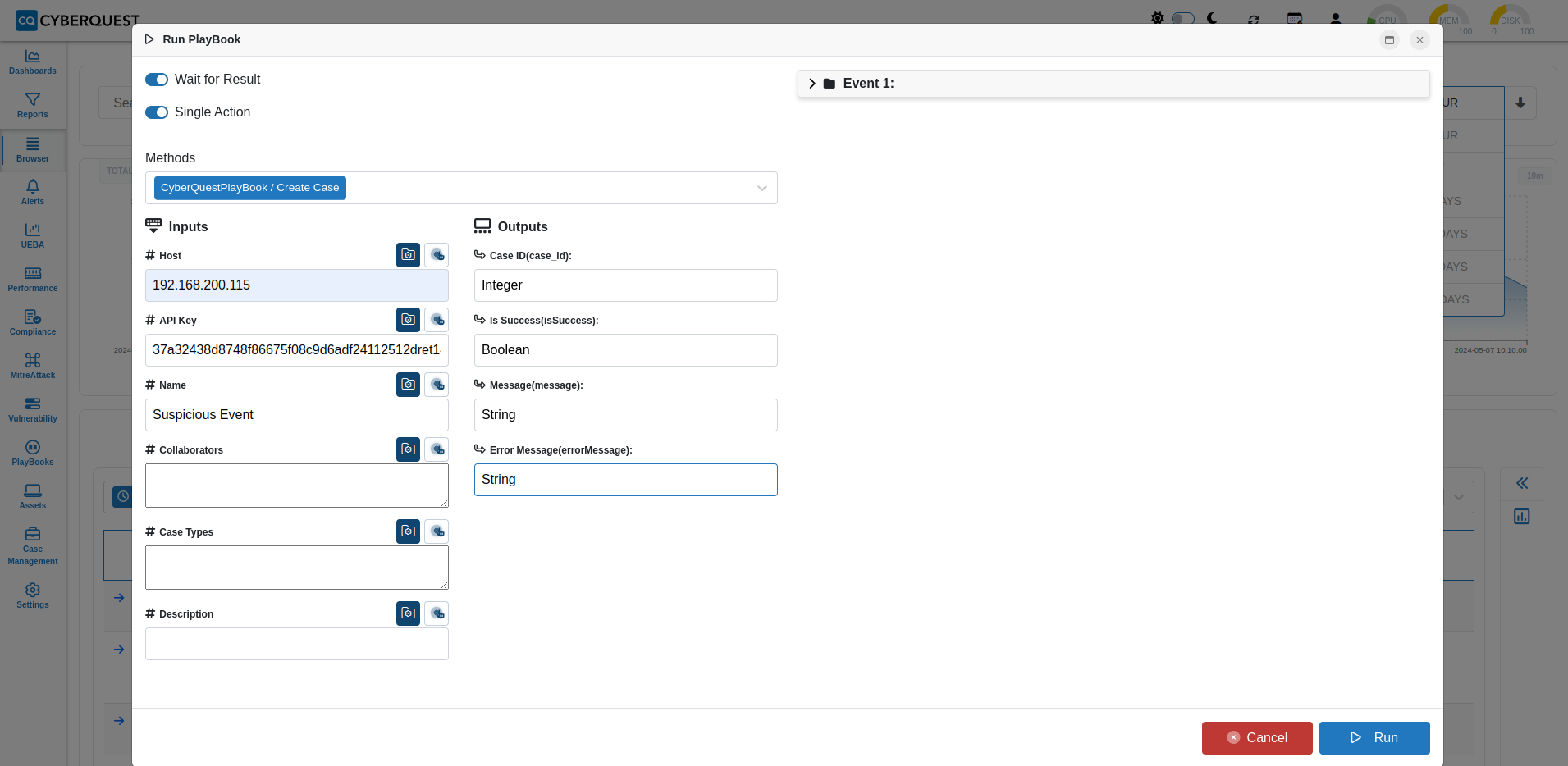
Task: Click the API Key snapshot icon
Action: point(408,320)
